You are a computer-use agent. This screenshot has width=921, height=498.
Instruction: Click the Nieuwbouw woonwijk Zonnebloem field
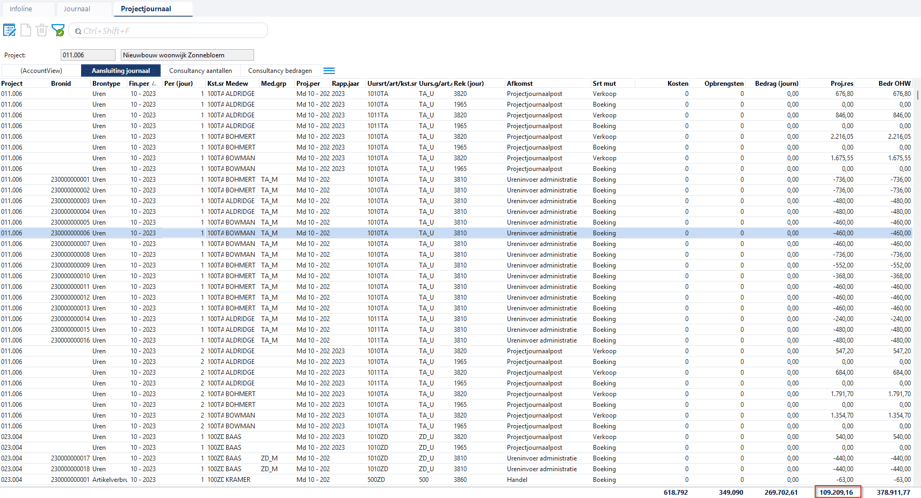click(x=187, y=55)
